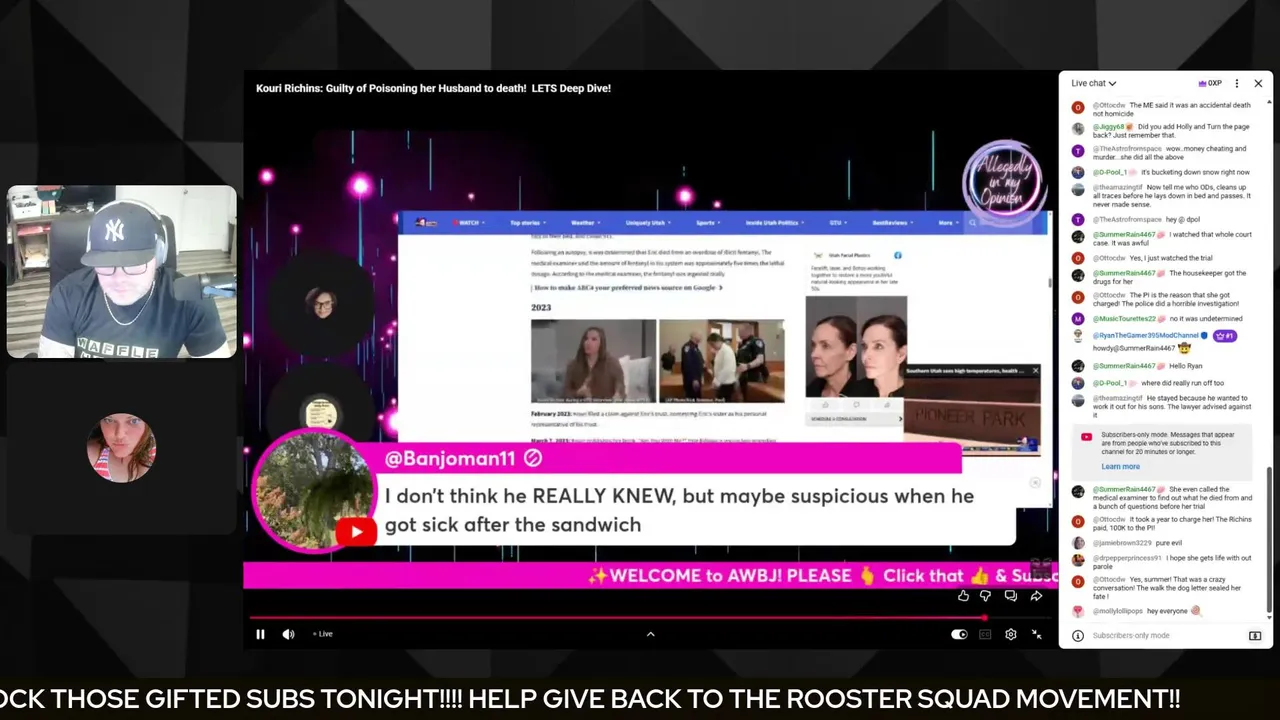Open @Ottocdw avatar on 'accidental death' message
Viewport: 1280px width, 720px height.
1078,108
